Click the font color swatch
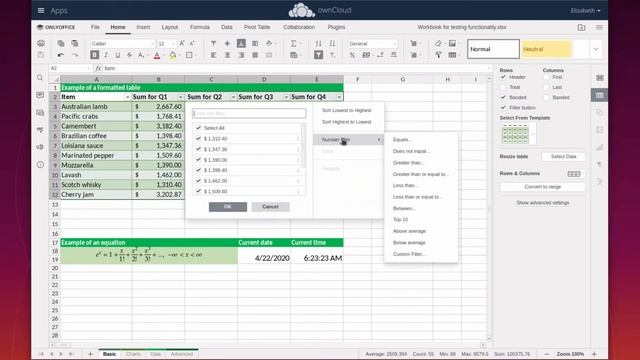This screenshot has width=640, height=360. [x=157, y=55]
